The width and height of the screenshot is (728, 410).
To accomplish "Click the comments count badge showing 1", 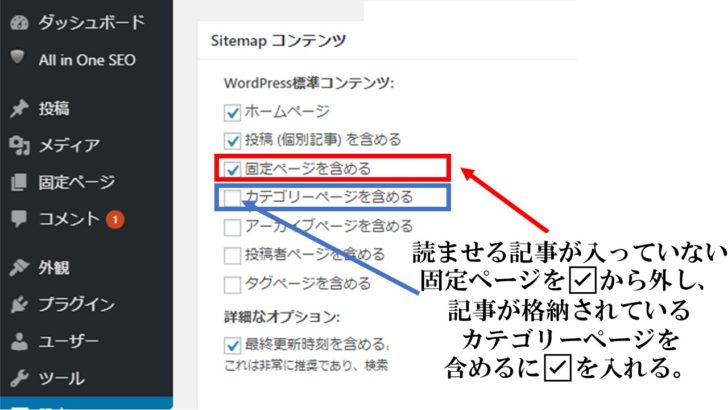I will coord(115,219).
